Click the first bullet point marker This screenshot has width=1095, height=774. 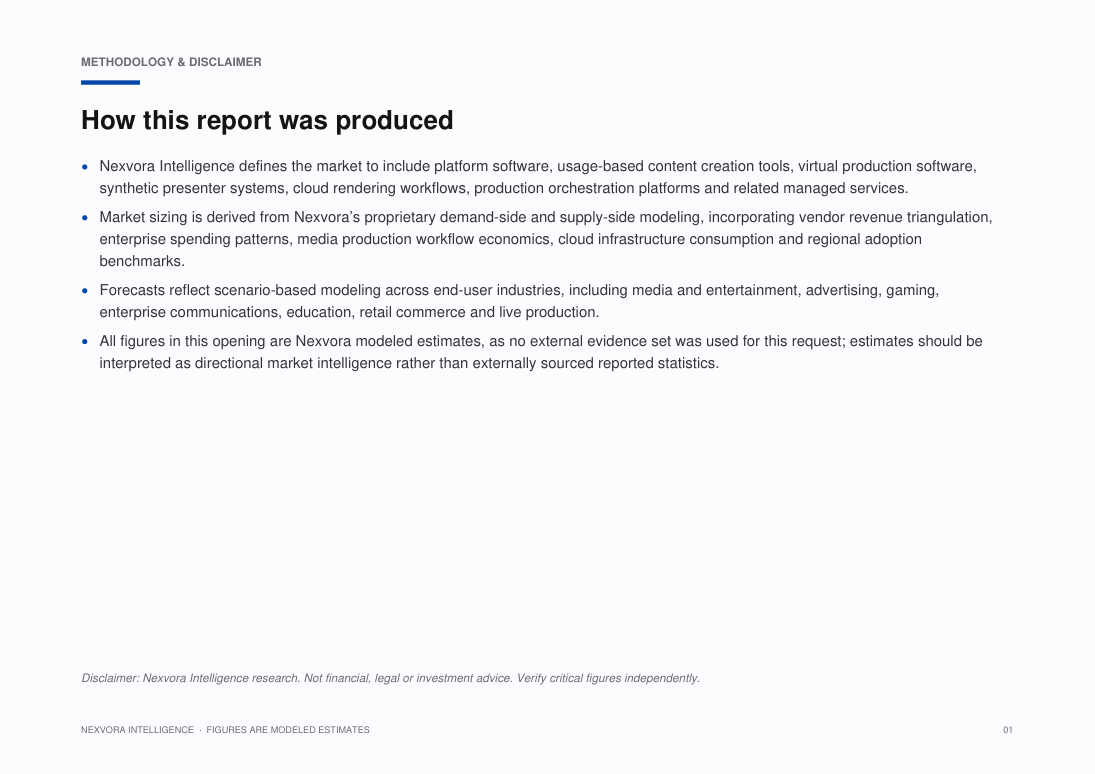click(x=85, y=167)
